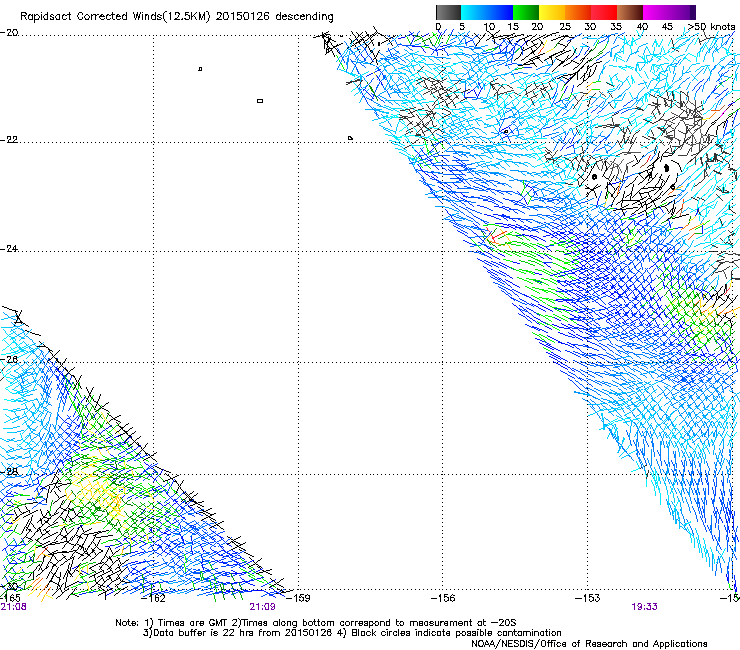The height and width of the screenshot is (650, 740).
Task: Click the orange 25-30 knots color swatch
Action: [578, 12]
